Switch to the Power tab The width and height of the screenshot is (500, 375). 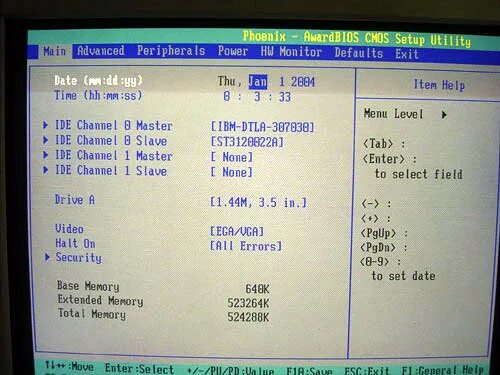point(233,51)
